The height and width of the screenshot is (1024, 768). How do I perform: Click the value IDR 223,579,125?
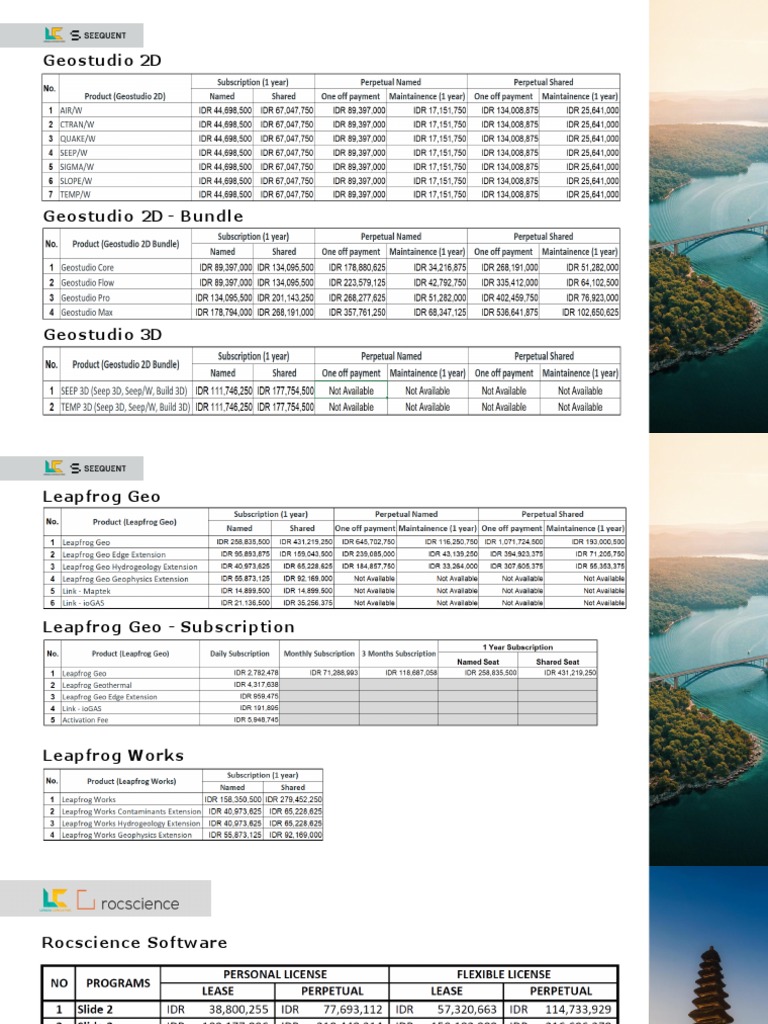(357, 283)
